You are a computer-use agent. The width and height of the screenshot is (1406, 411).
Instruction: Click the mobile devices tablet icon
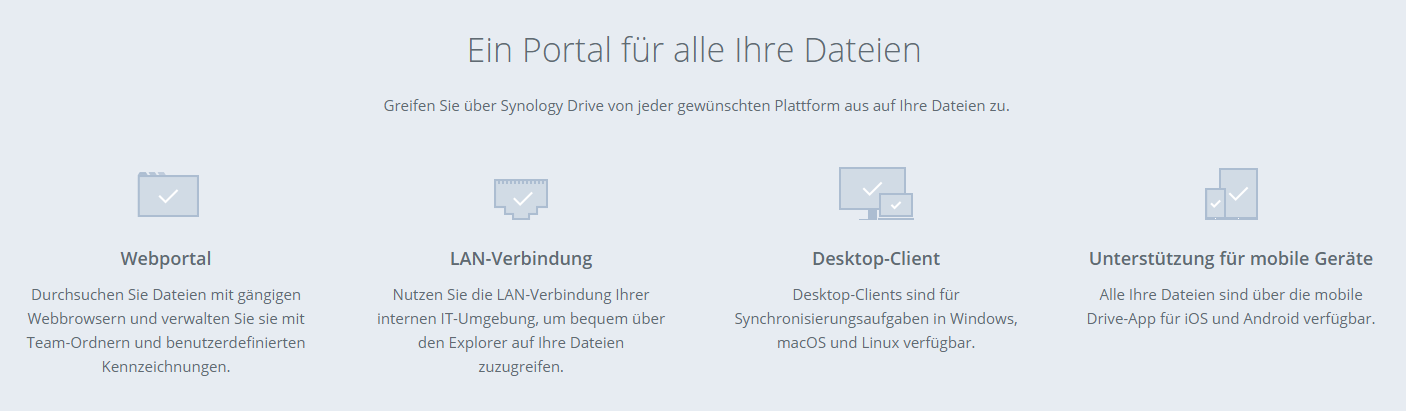(x=1231, y=194)
